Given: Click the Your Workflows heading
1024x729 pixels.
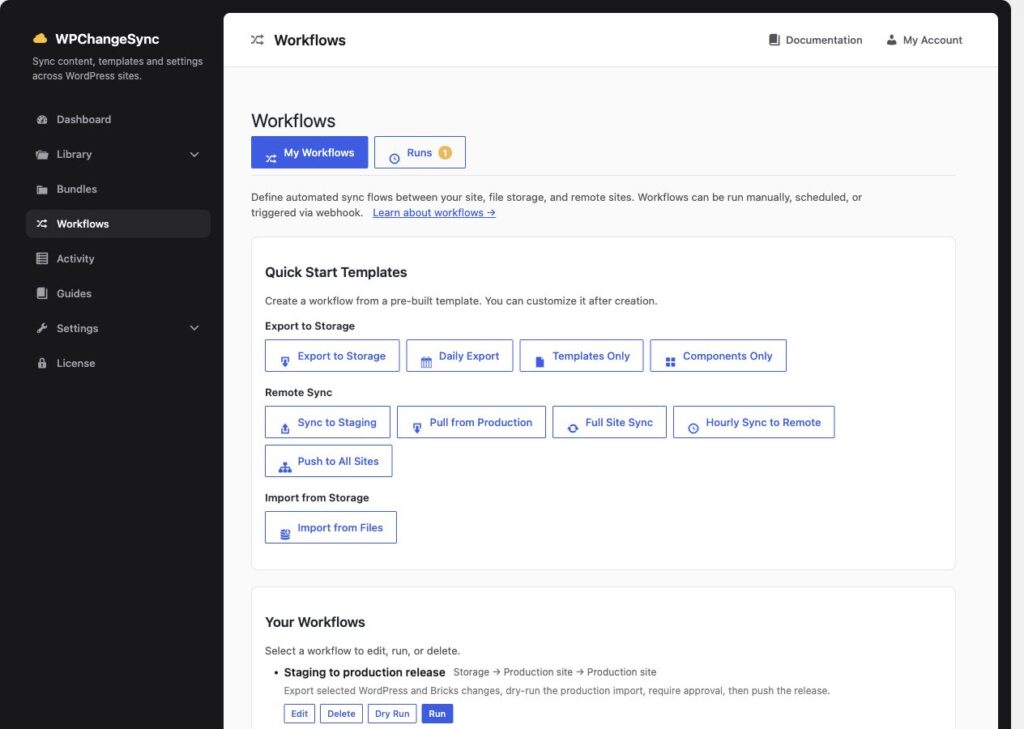Looking at the screenshot, I should (x=315, y=622).
